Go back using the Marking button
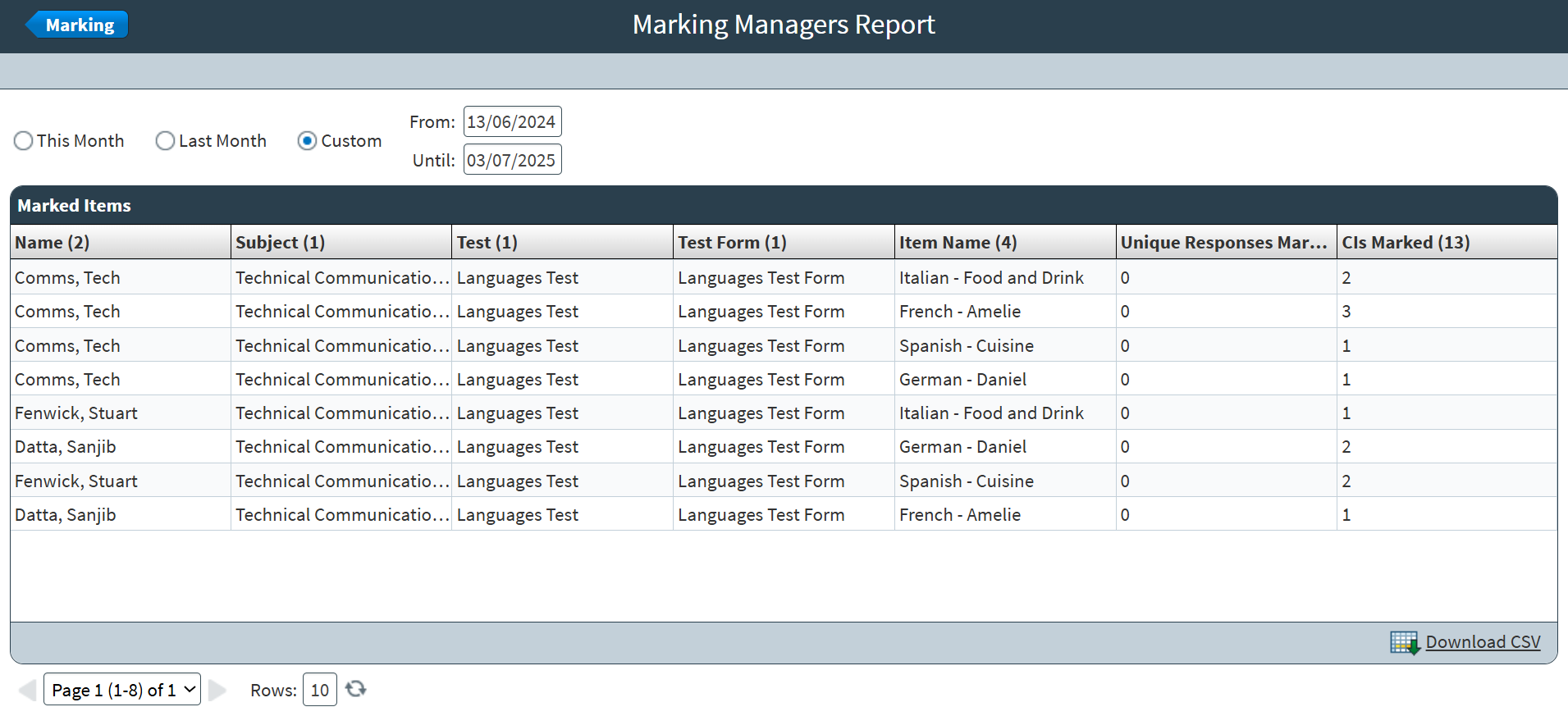Viewport: 1568px width, 716px height. (78, 25)
